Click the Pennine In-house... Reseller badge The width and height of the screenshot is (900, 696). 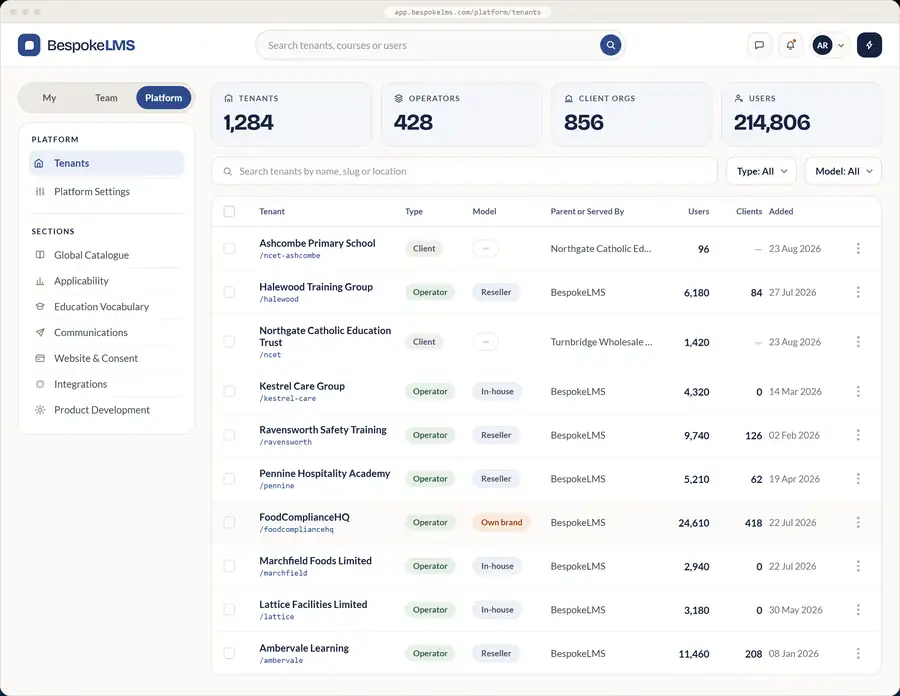[x=496, y=479]
